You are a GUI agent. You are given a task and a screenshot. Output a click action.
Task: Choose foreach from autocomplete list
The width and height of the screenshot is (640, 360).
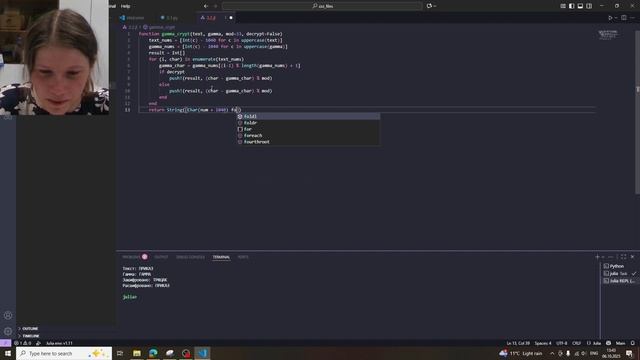[x=308, y=136]
